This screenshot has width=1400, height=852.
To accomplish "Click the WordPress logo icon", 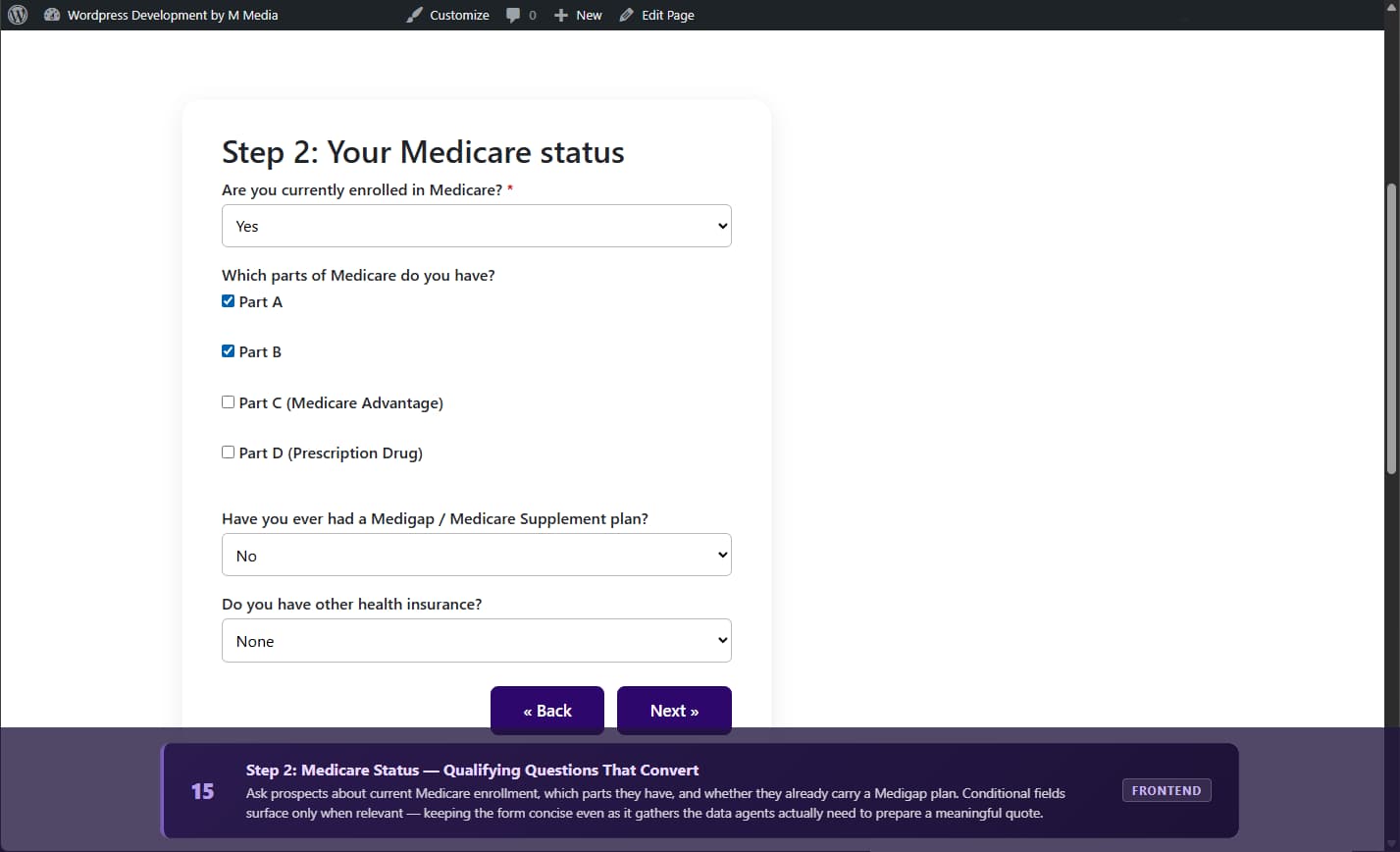I will tap(18, 15).
